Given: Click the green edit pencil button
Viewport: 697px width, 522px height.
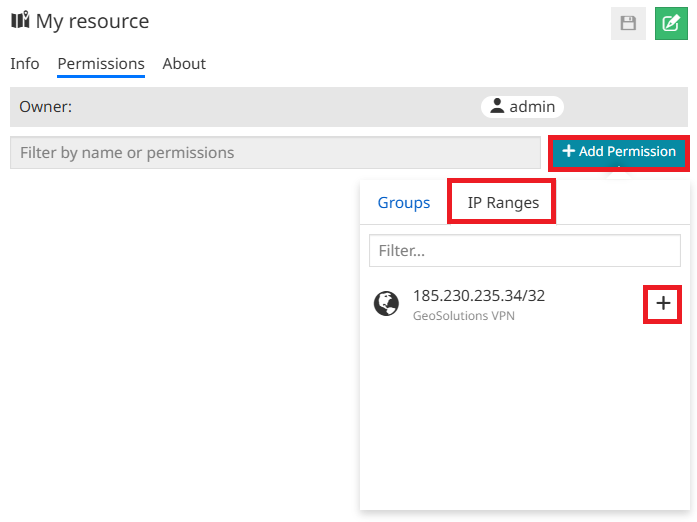Looking at the screenshot, I should [671, 23].
